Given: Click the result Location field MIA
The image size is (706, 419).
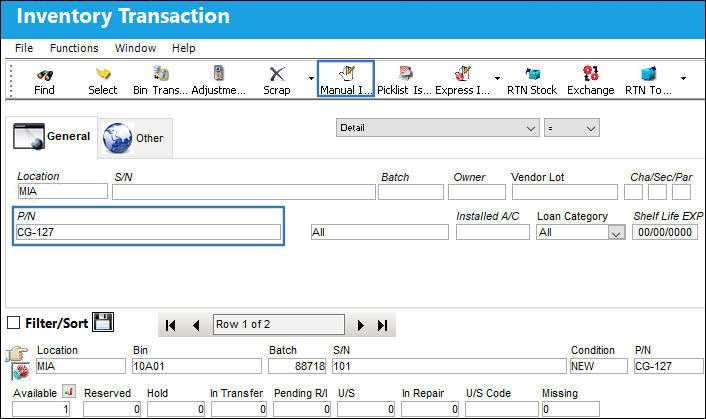Looking at the screenshot, I should (81, 366).
